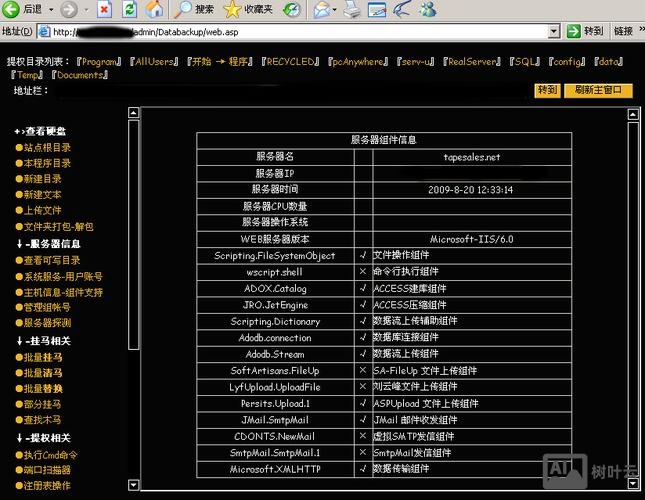Open the data directory link

coord(608,62)
